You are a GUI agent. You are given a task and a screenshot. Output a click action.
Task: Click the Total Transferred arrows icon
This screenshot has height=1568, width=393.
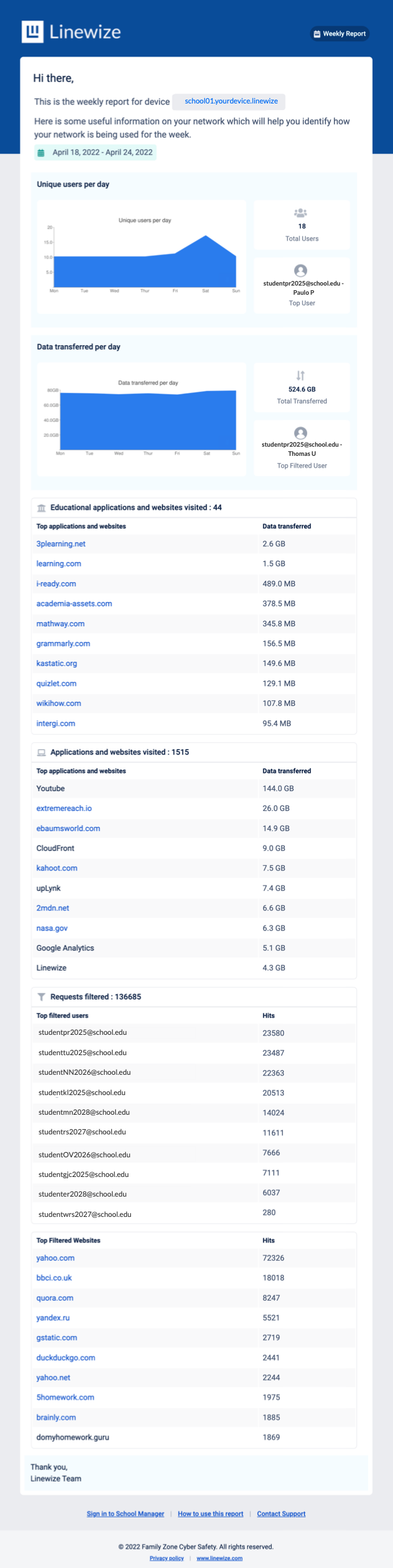[x=301, y=375]
